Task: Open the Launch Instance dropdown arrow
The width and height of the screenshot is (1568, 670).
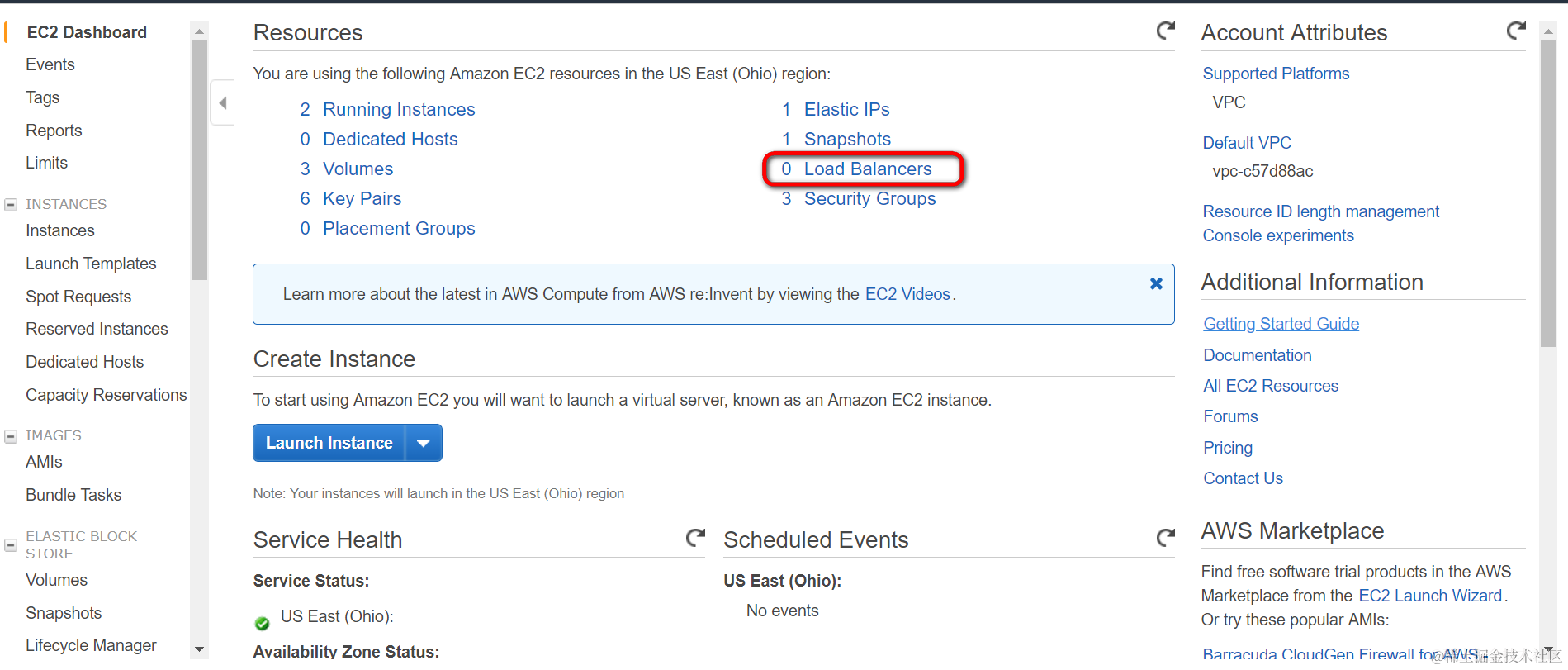Action: click(424, 443)
